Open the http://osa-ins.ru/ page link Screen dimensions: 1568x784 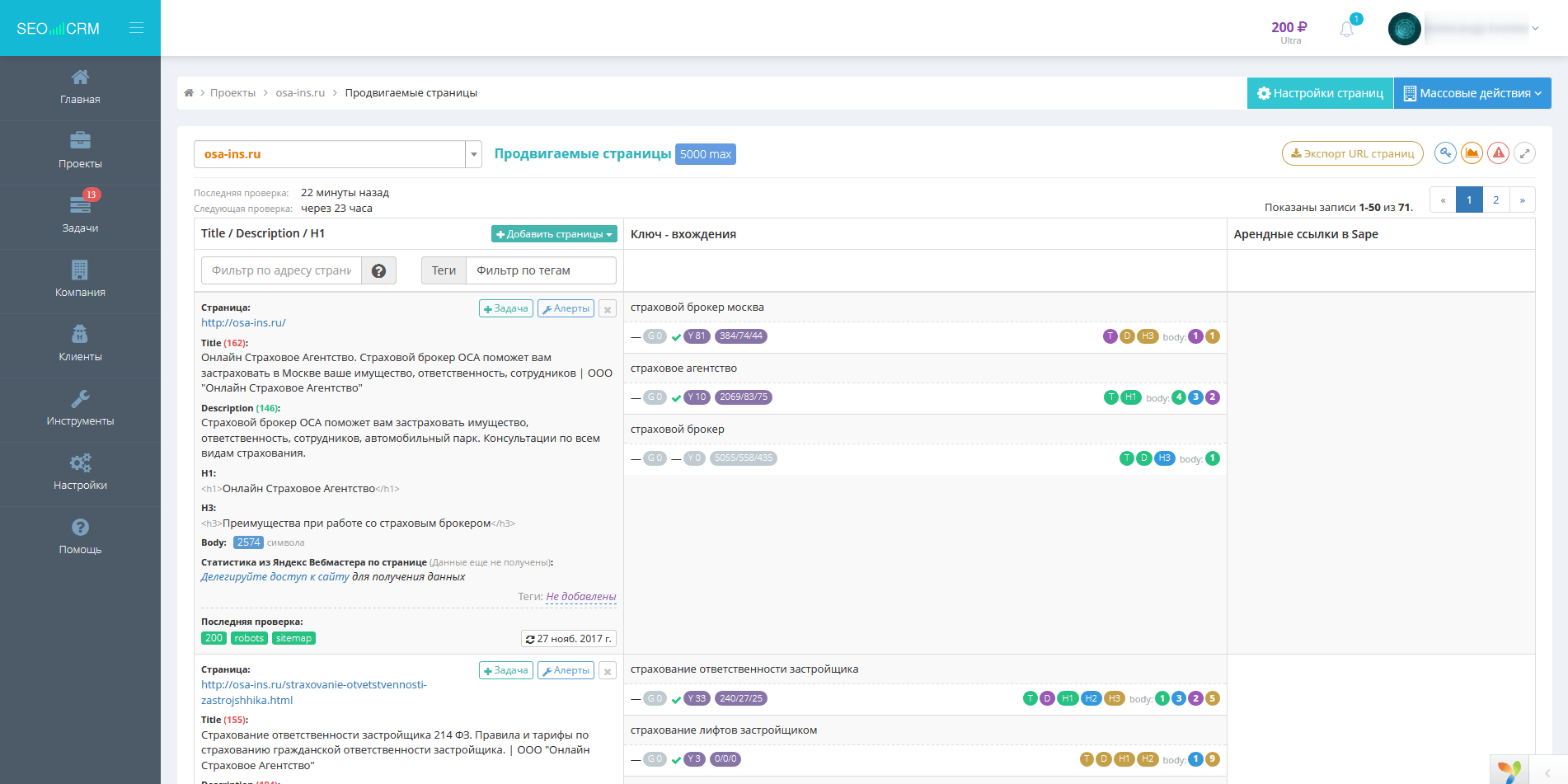click(x=243, y=323)
